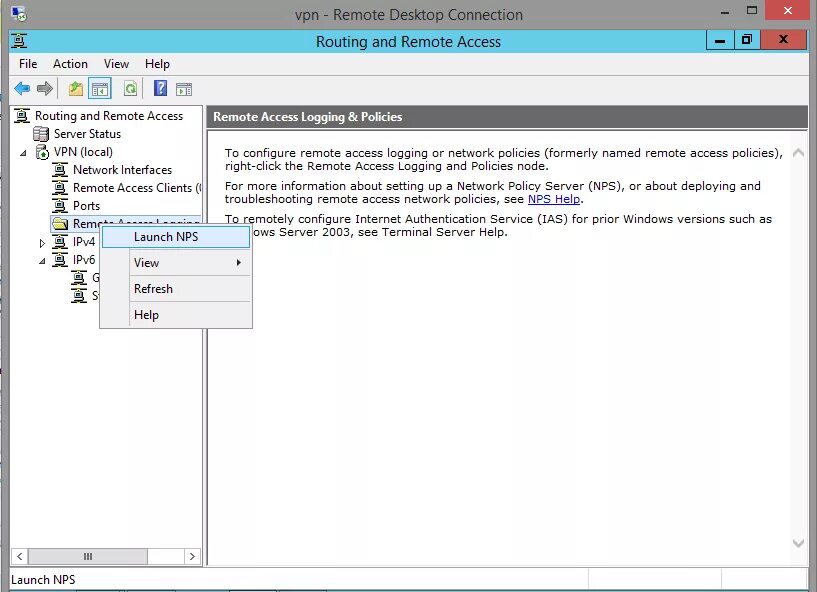Select Network Interfaces in the tree
The width and height of the screenshot is (817, 592).
tap(122, 170)
